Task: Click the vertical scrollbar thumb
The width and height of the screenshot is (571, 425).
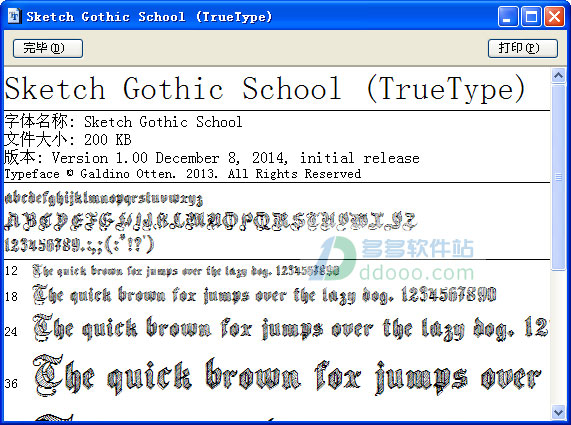Action: tap(558, 177)
